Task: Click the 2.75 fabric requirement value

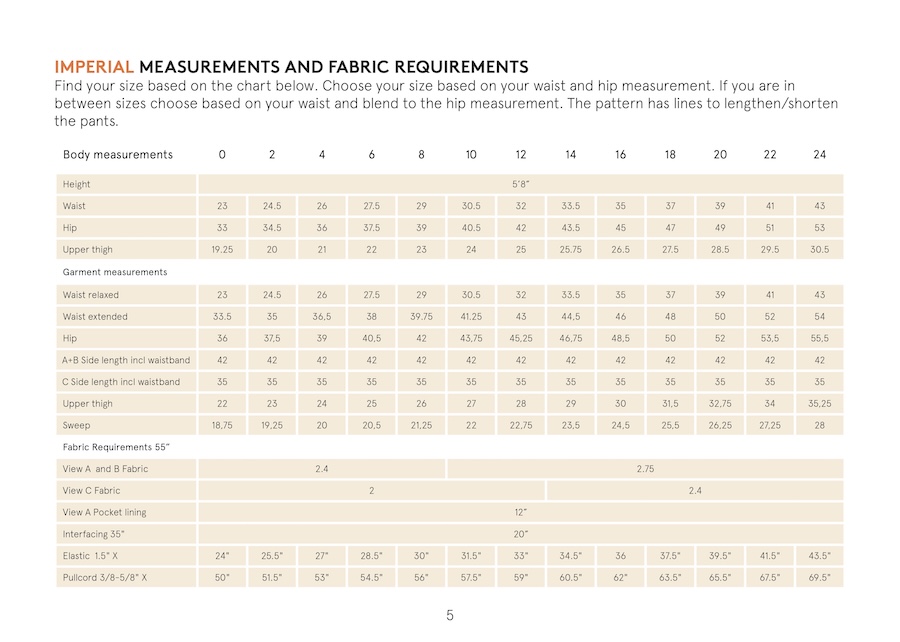Action: (645, 469)
